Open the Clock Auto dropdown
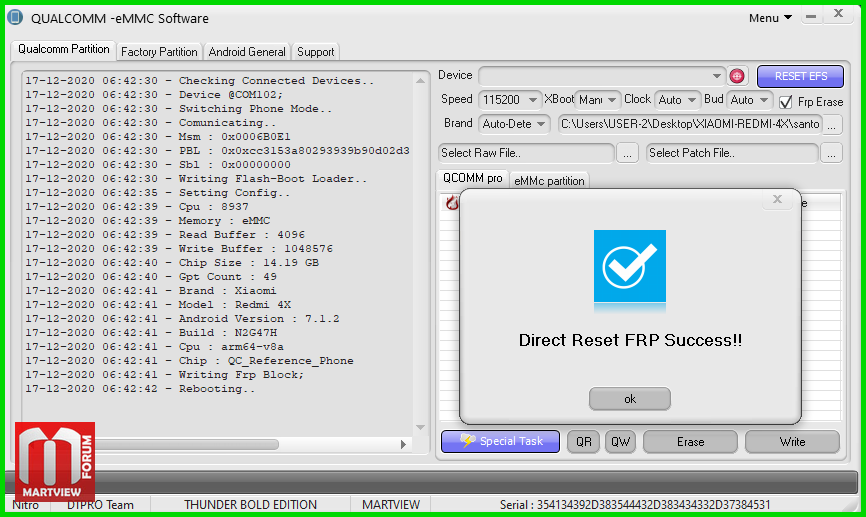 pyautogui.click(x=678, y=100)
